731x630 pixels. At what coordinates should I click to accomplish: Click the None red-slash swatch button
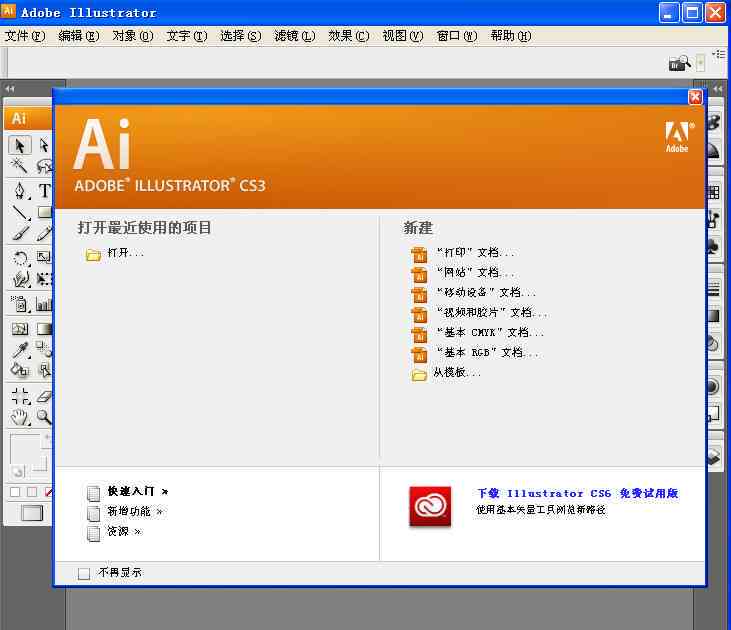click(x=48, y=492)
